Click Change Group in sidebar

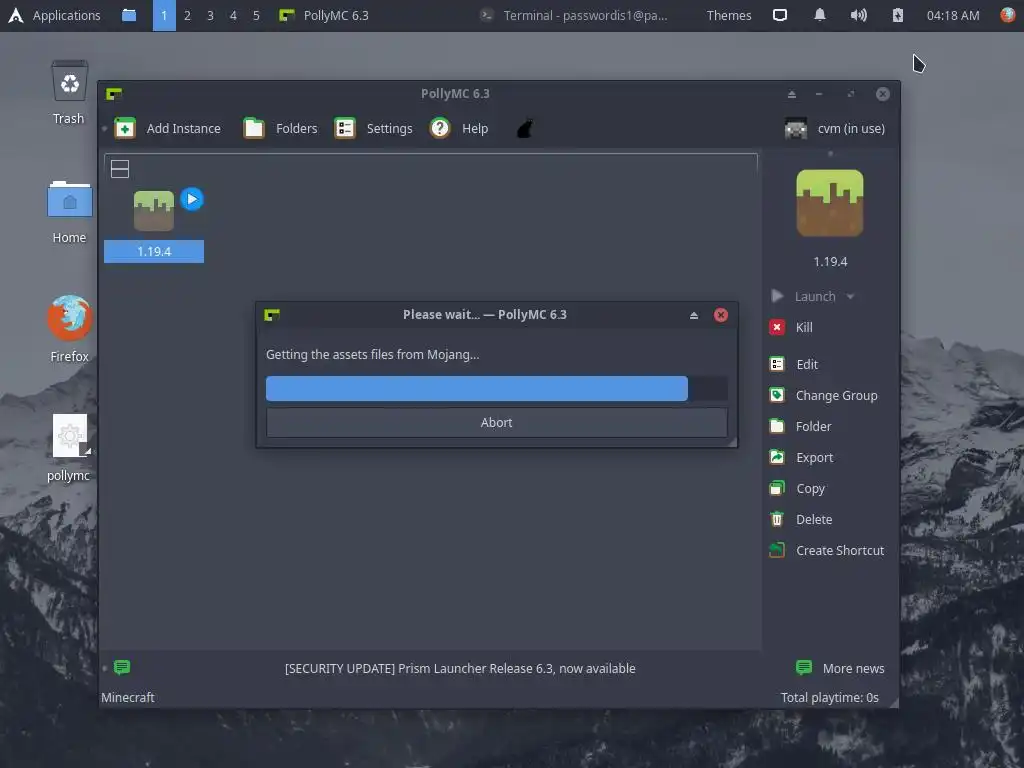824,395
